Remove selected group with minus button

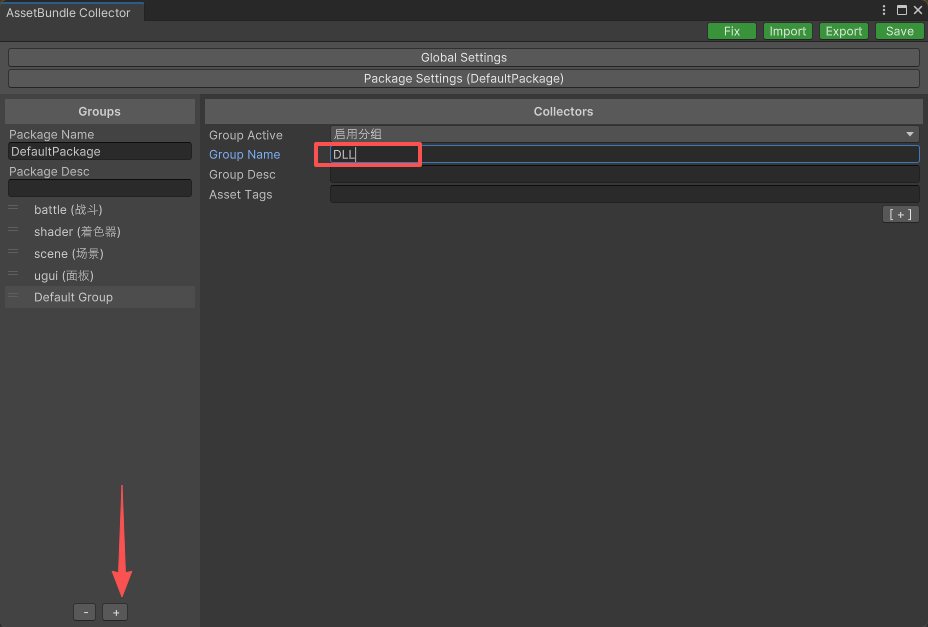click(x=85, y=612)
